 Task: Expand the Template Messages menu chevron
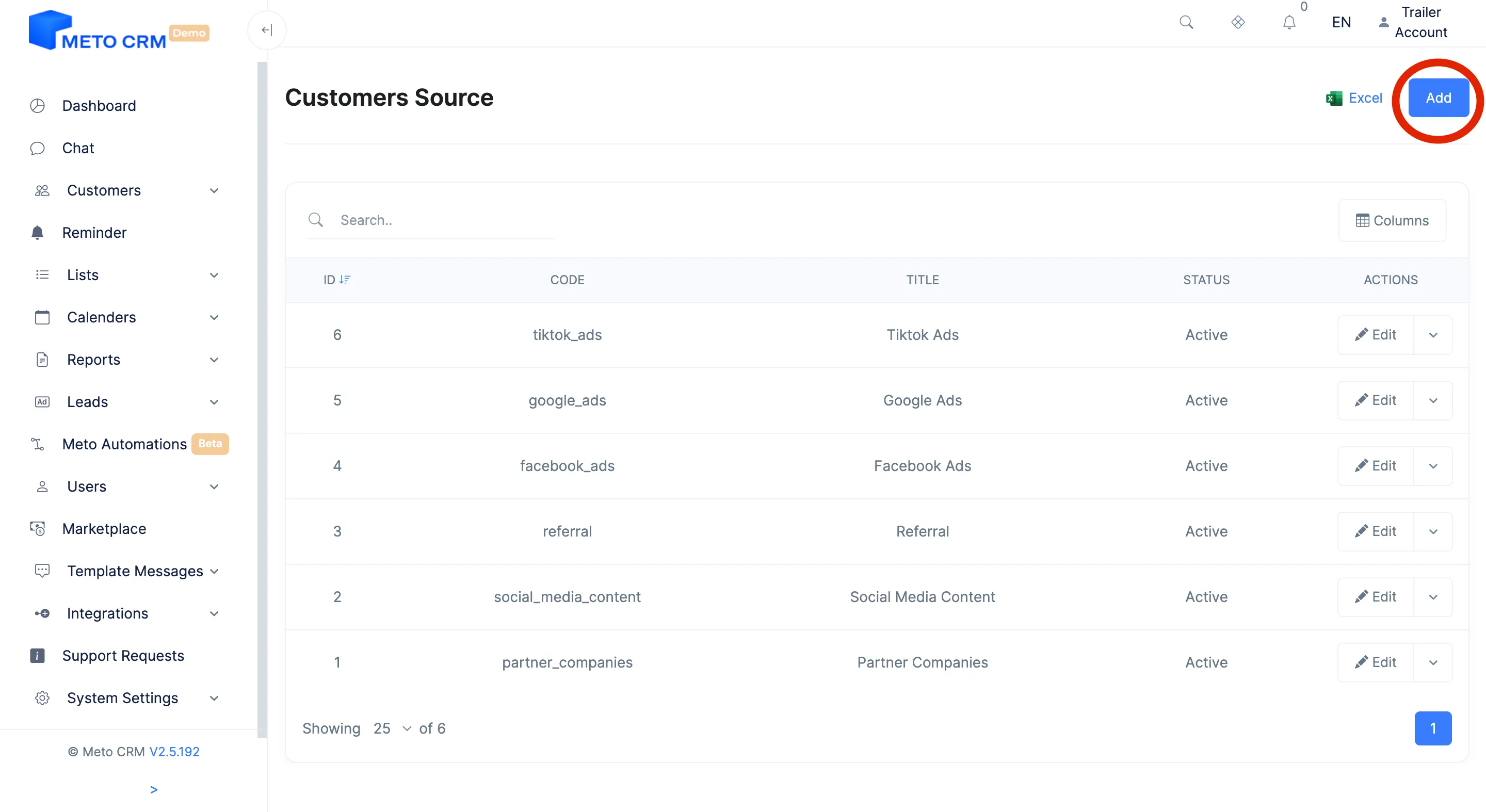tap(214, 571)
